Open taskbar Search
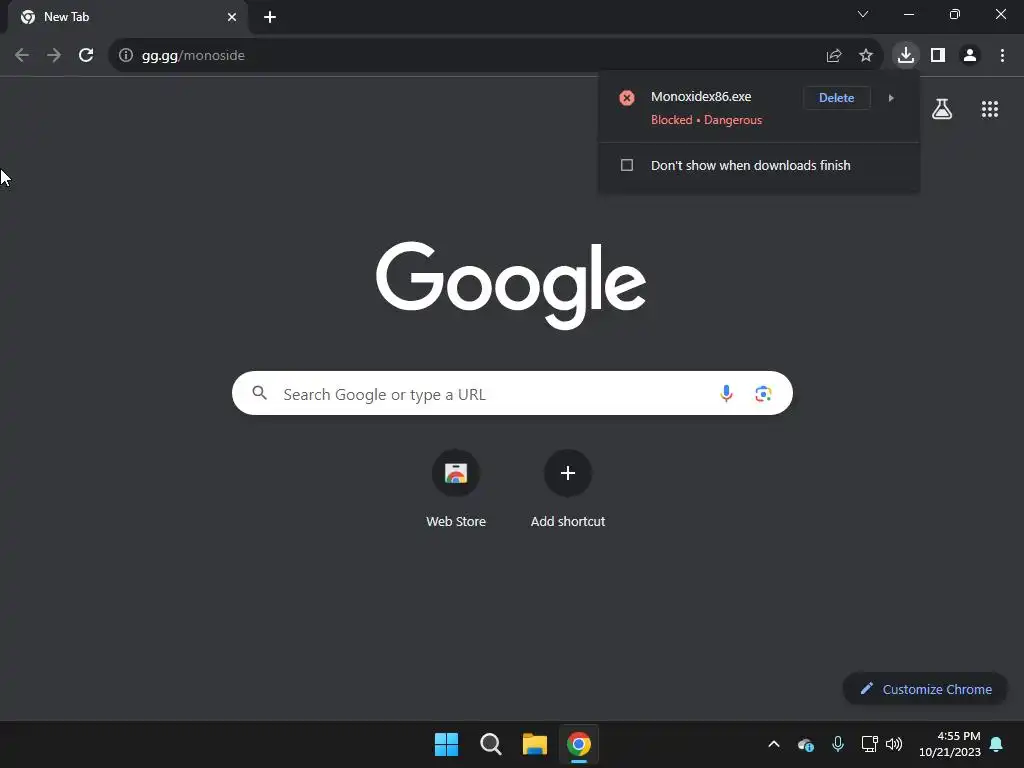Screen dimensions: 1024x768 [x=490, y=744]
